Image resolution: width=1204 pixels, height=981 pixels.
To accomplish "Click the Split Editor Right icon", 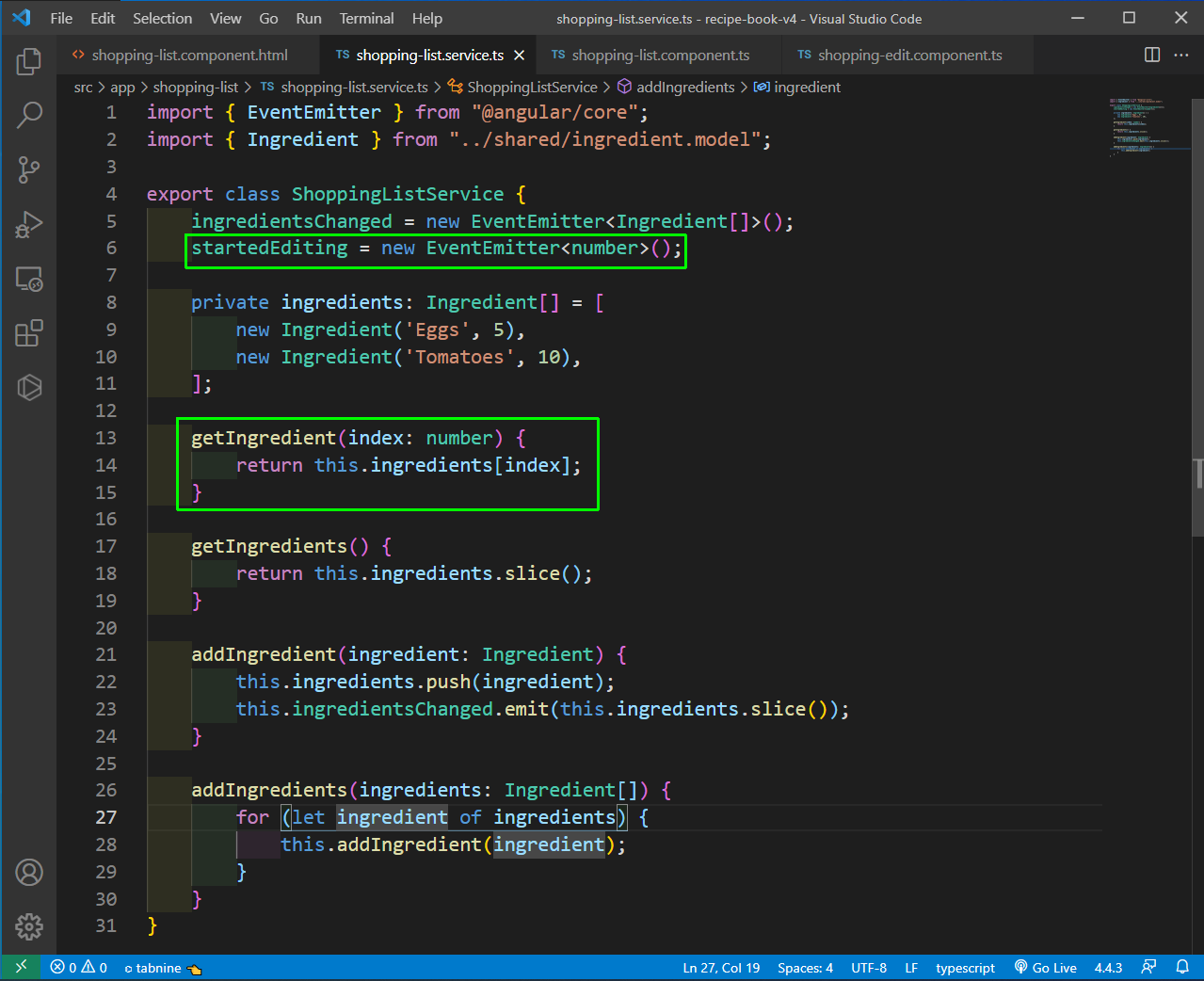I will click(1152, 55).
